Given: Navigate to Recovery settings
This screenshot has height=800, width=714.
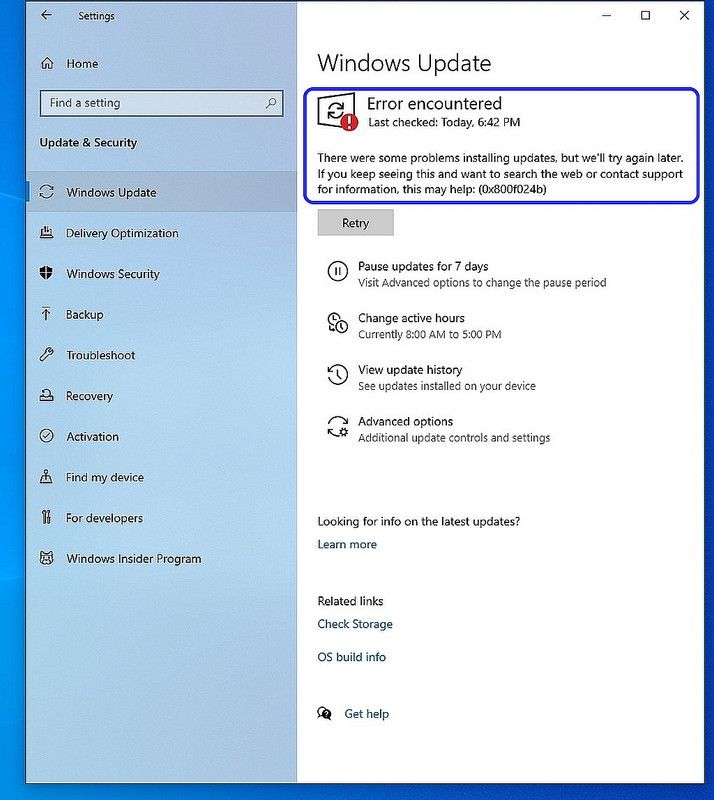Looking at the screenshot, I should (x=161, y=396).
